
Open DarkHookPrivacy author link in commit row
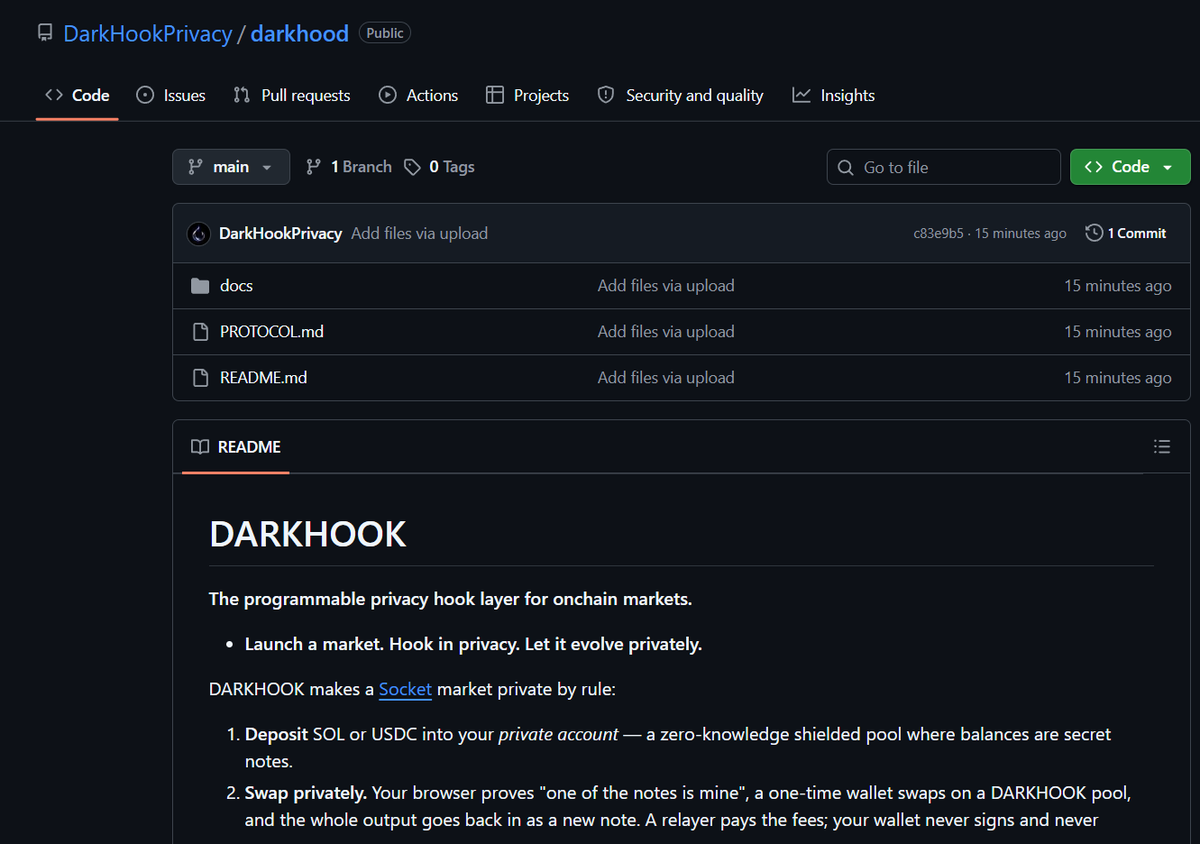pos(280,233)
